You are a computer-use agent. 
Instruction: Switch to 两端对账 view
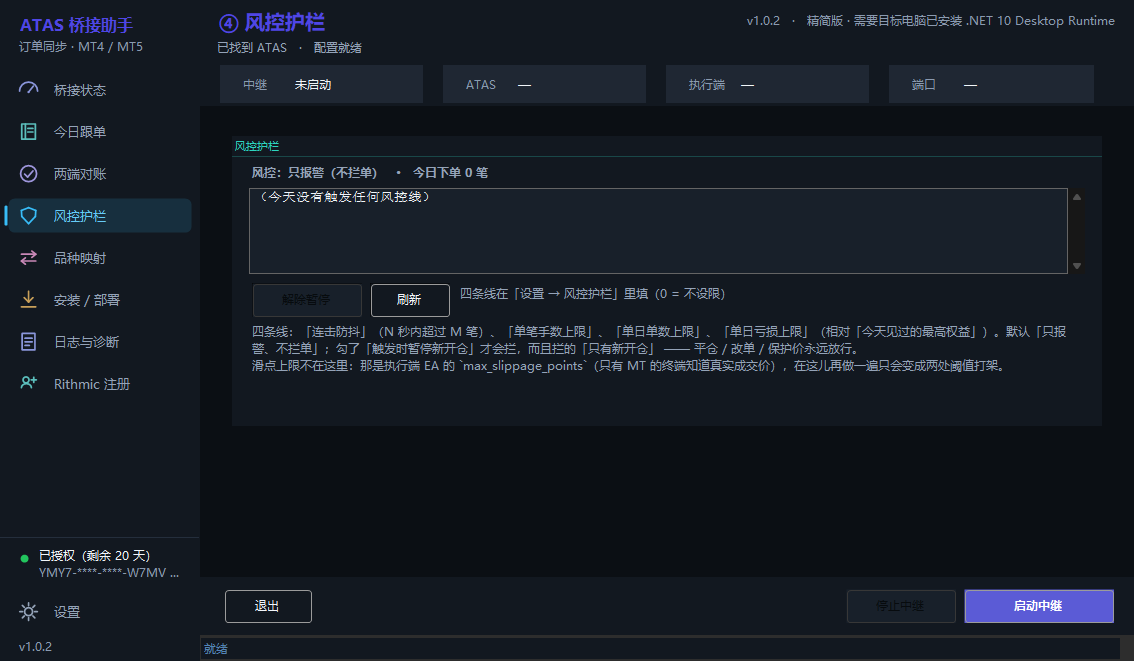coord(100,174)
